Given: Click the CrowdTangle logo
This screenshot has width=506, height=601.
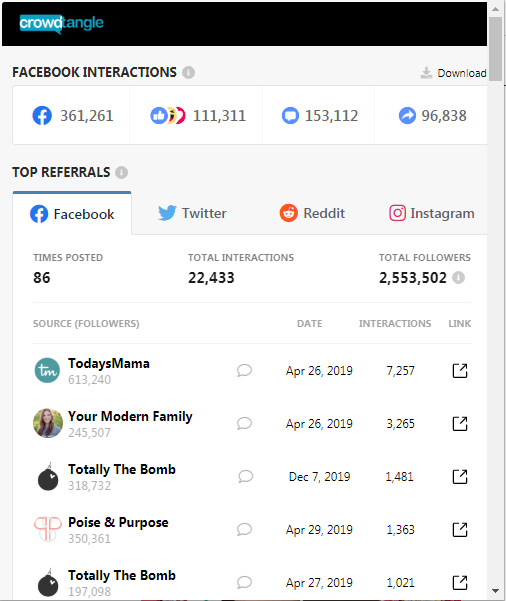Looking at the screenshot, I should [x=61, y=23].
